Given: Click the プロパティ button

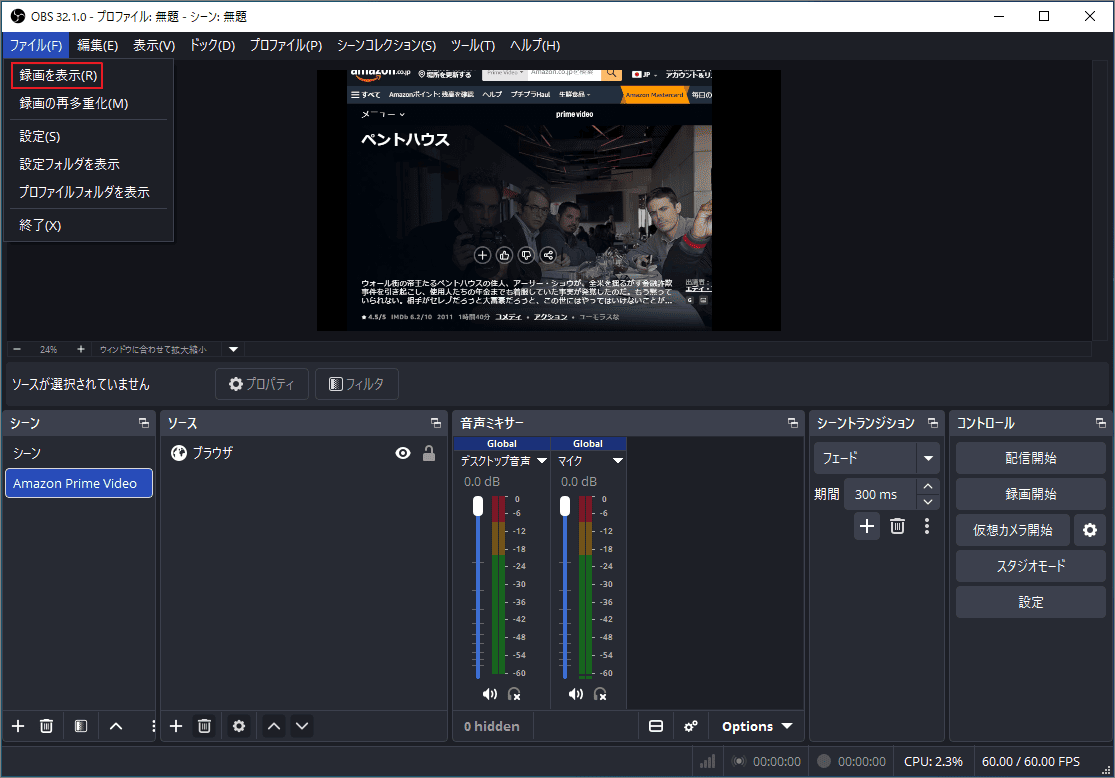Looking at the screenshot, I should pos(262,384).
